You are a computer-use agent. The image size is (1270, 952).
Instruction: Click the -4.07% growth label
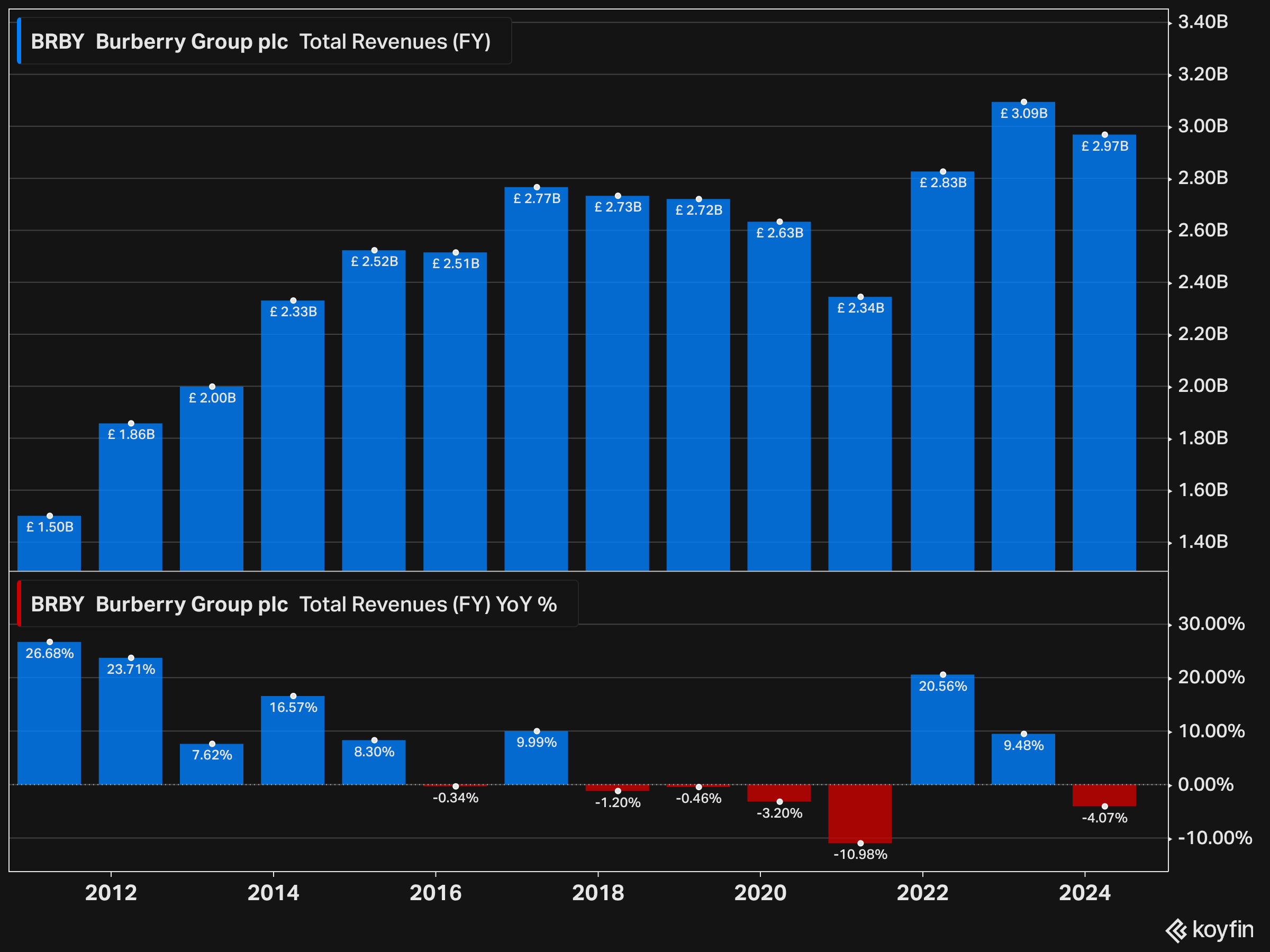click(1105, 818)
